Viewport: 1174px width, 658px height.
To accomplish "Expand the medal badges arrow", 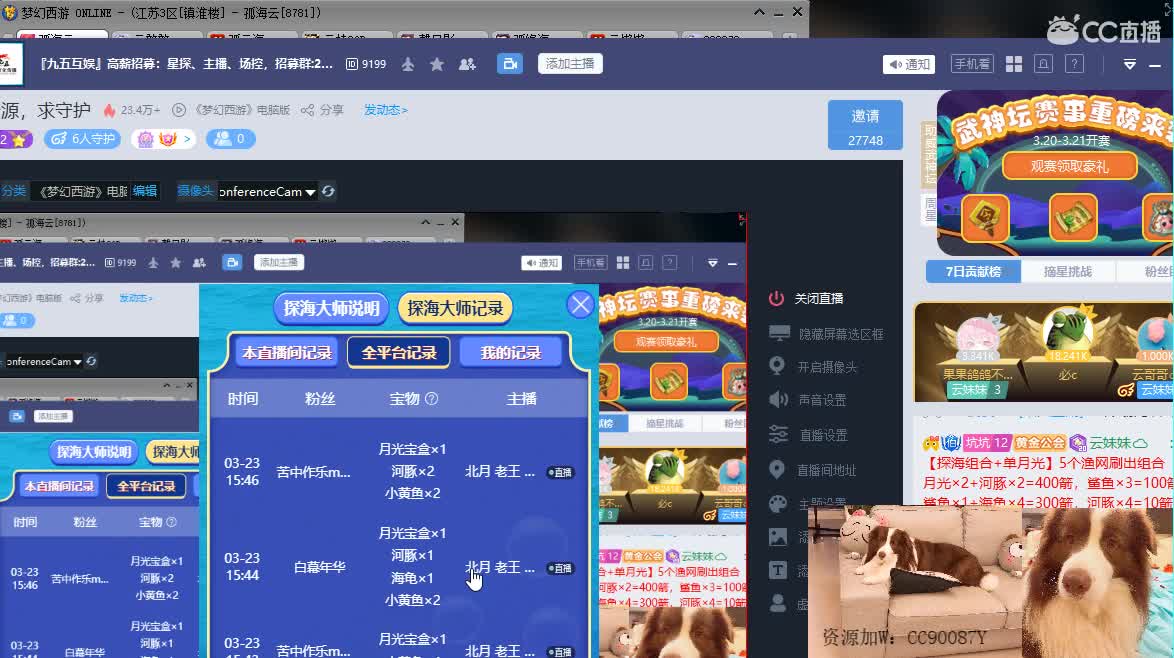I will [x=187, y=138].
